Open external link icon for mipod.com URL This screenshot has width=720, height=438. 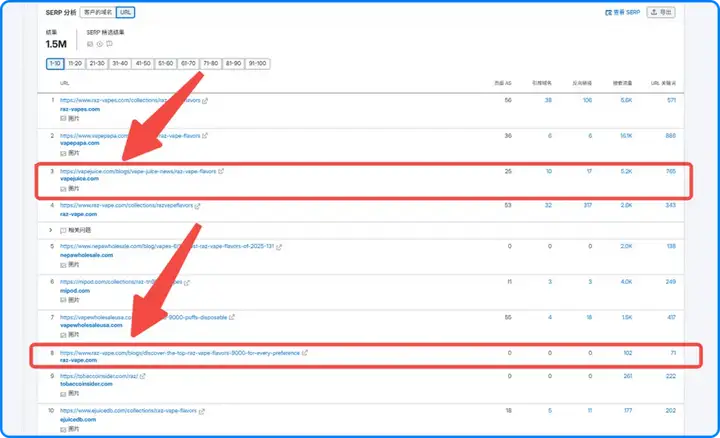pos(186,282)
